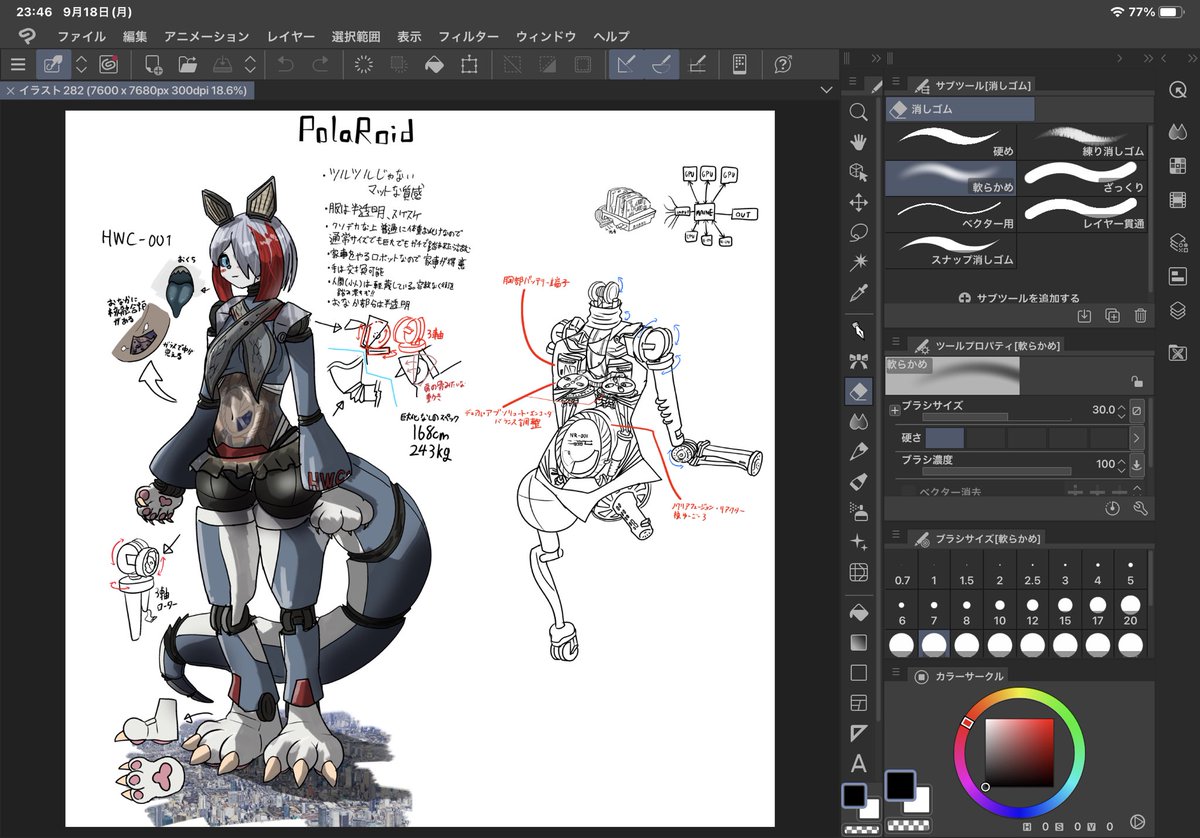Image resolution: width=1200 pixels, height=838 pixels.
Task: Select the Figure rectangle tool
Action: point(858,672)
